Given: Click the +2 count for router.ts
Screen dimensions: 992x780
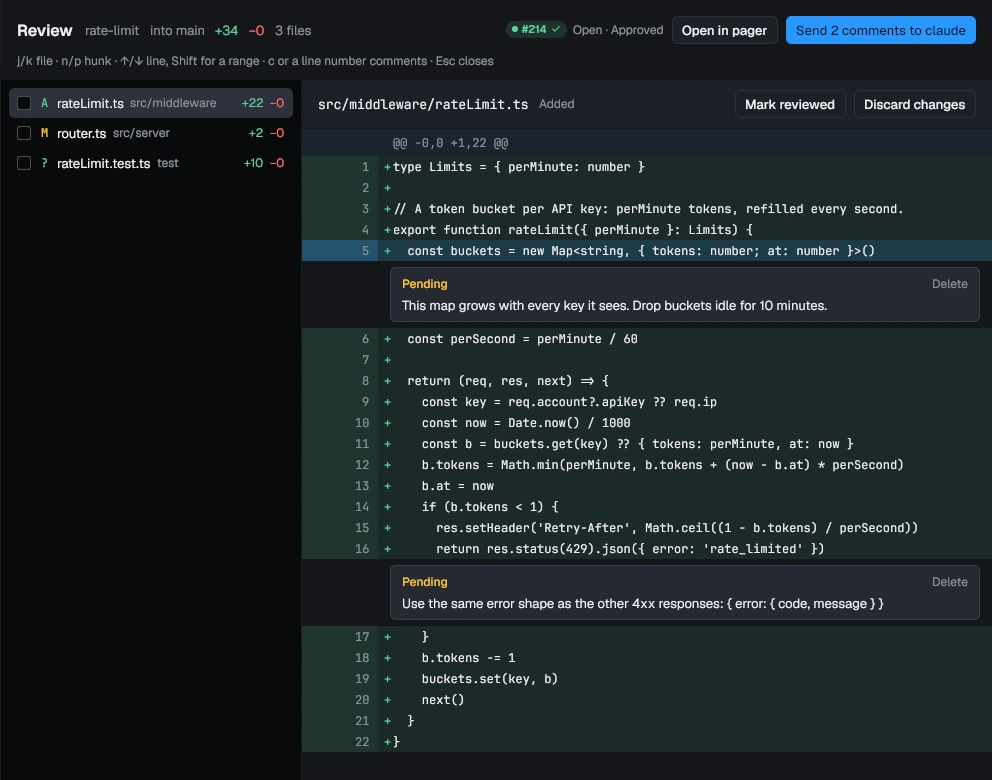Looking at the screenshot, I should [x=256, y=133].
